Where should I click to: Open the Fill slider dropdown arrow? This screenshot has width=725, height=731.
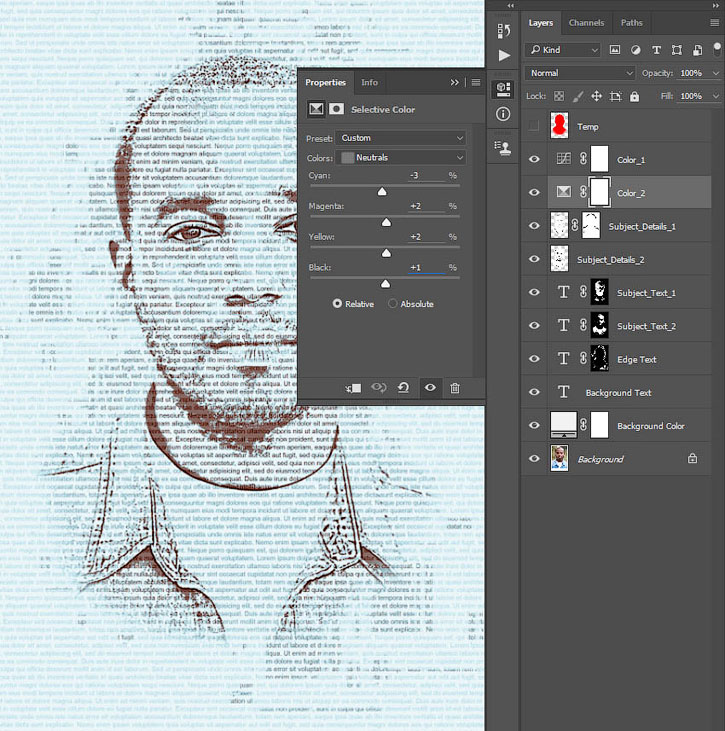tap(715, 97)
